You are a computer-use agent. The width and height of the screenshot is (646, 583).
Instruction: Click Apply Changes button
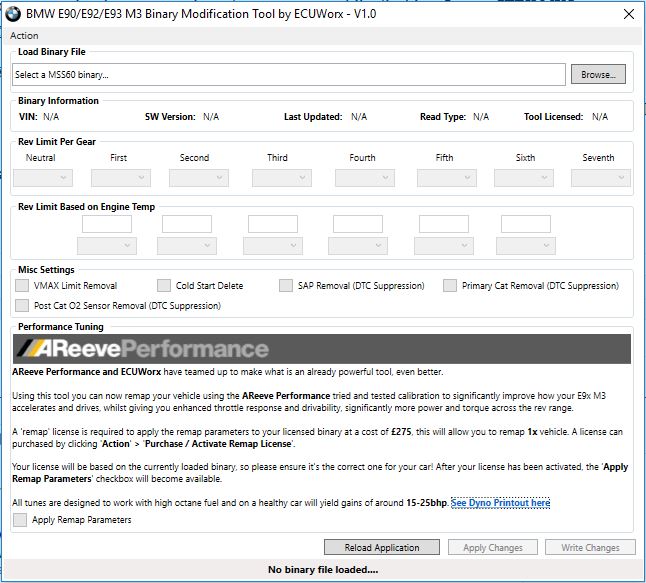(493, 547)
